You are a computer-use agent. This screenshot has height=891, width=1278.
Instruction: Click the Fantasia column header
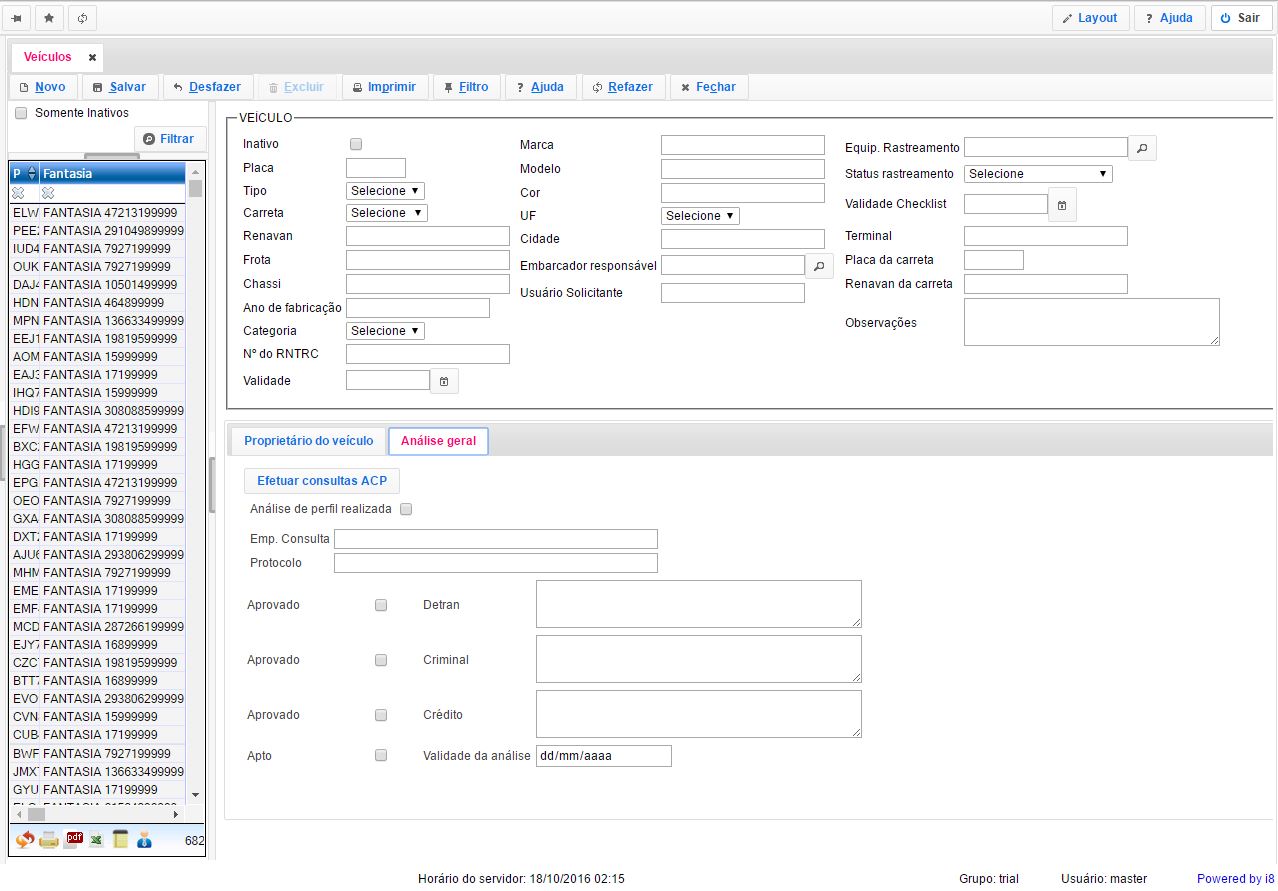[113, 173]
